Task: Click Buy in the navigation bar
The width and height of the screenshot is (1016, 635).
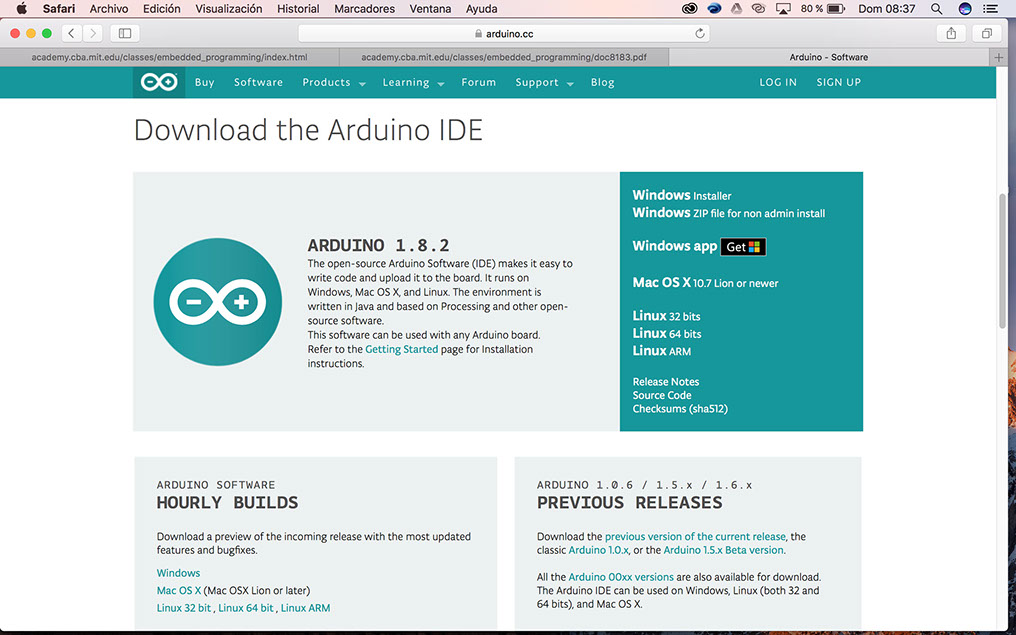Action: click(205, 82)
